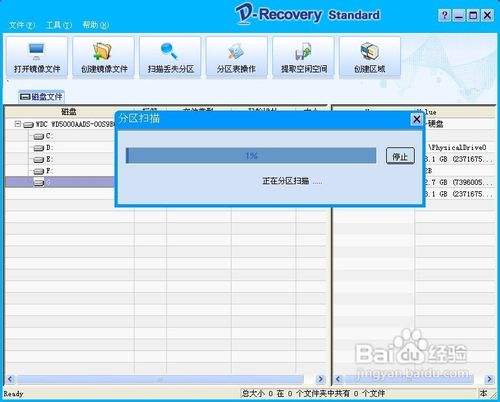The height and width of the screenshot is (402, 500).
Task: Click the right pane scroll left arrow
Action: [338, 379]
